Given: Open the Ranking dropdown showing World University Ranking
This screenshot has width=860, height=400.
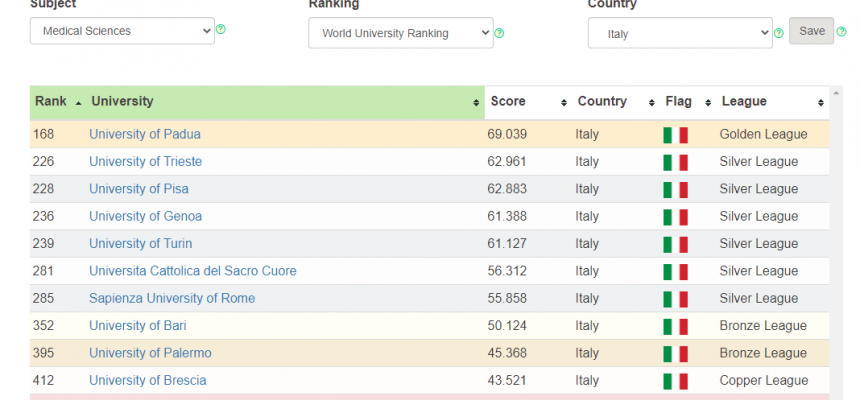Looking at the screenshot, I should tap(400, 33).
